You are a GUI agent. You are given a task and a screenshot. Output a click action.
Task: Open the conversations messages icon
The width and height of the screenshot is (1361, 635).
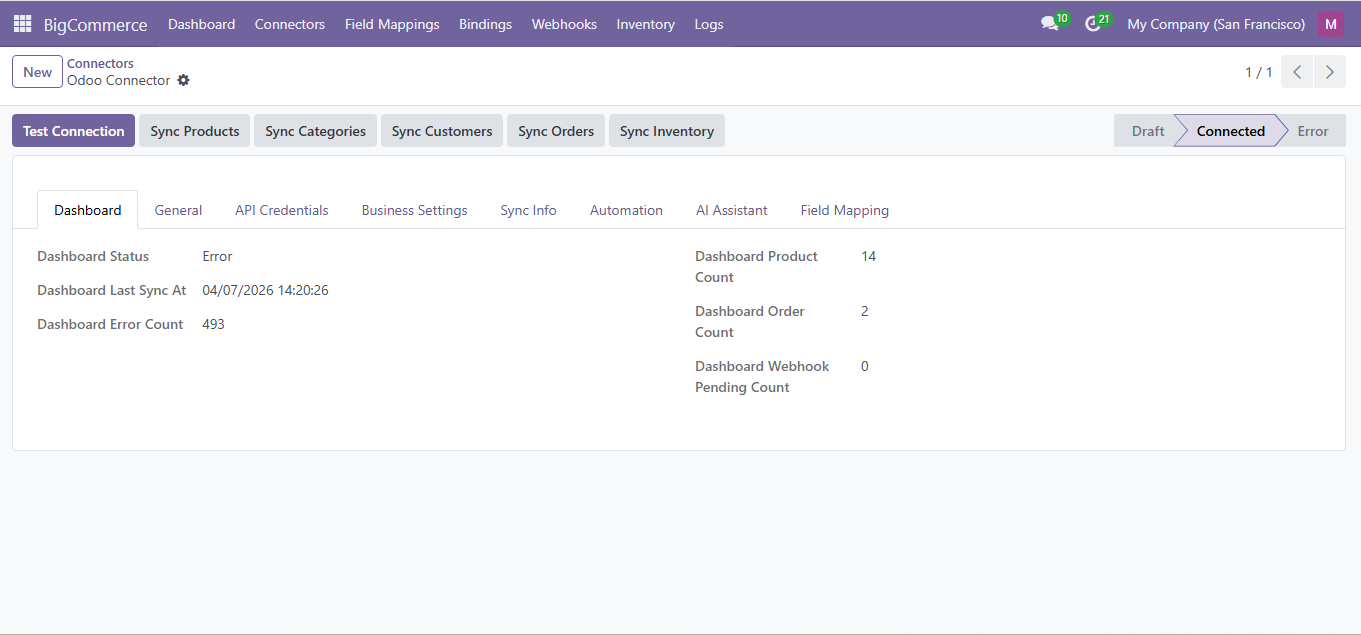point(1049,24)
